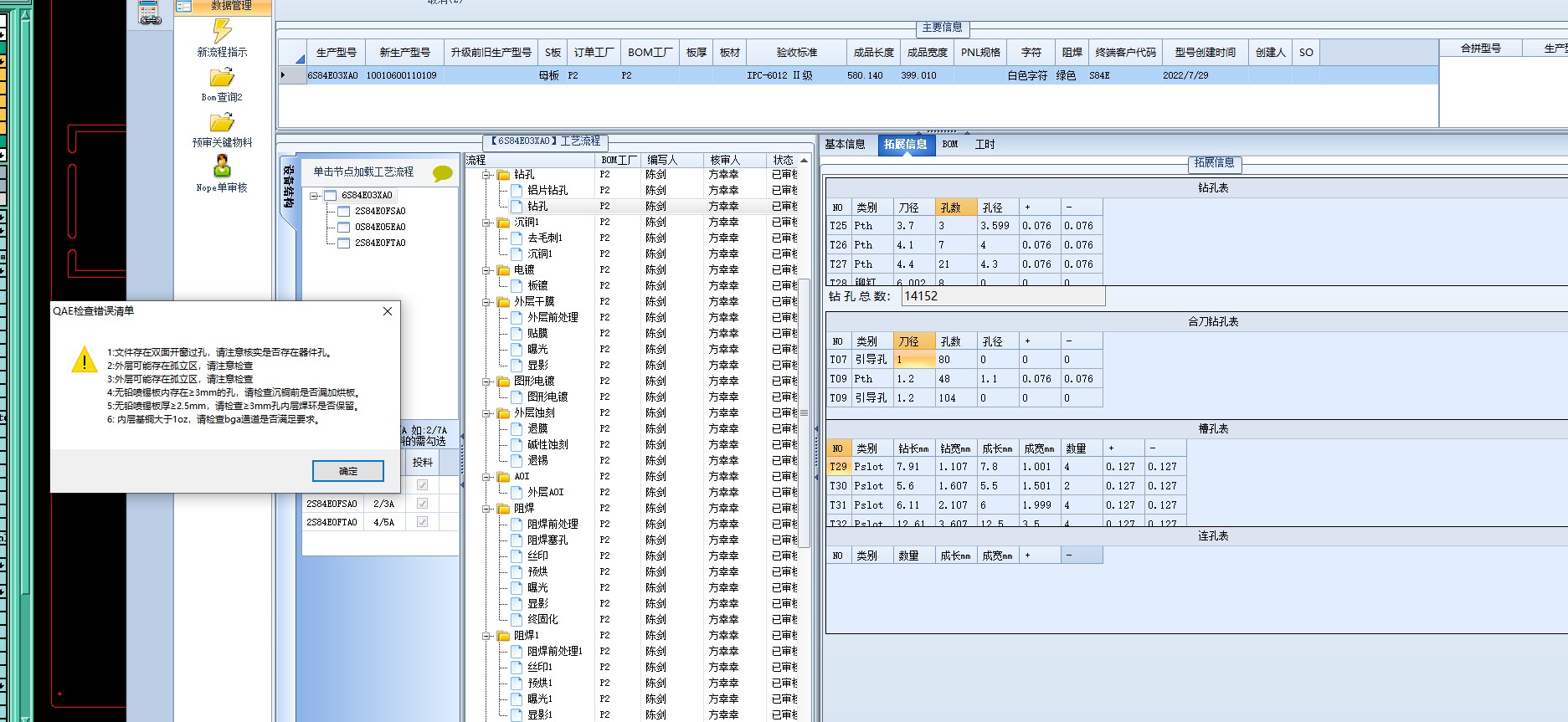Select T25 Pth row in 钻孔表
1568x722 pixels.
coord(964,226)
